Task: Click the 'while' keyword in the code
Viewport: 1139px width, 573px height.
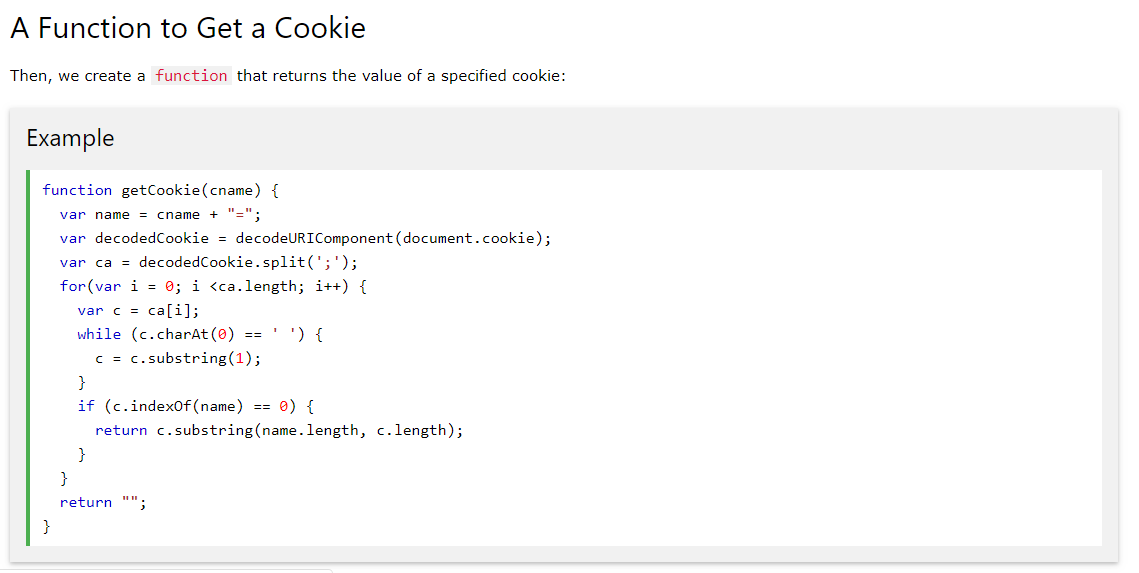Action: point(99,334)
